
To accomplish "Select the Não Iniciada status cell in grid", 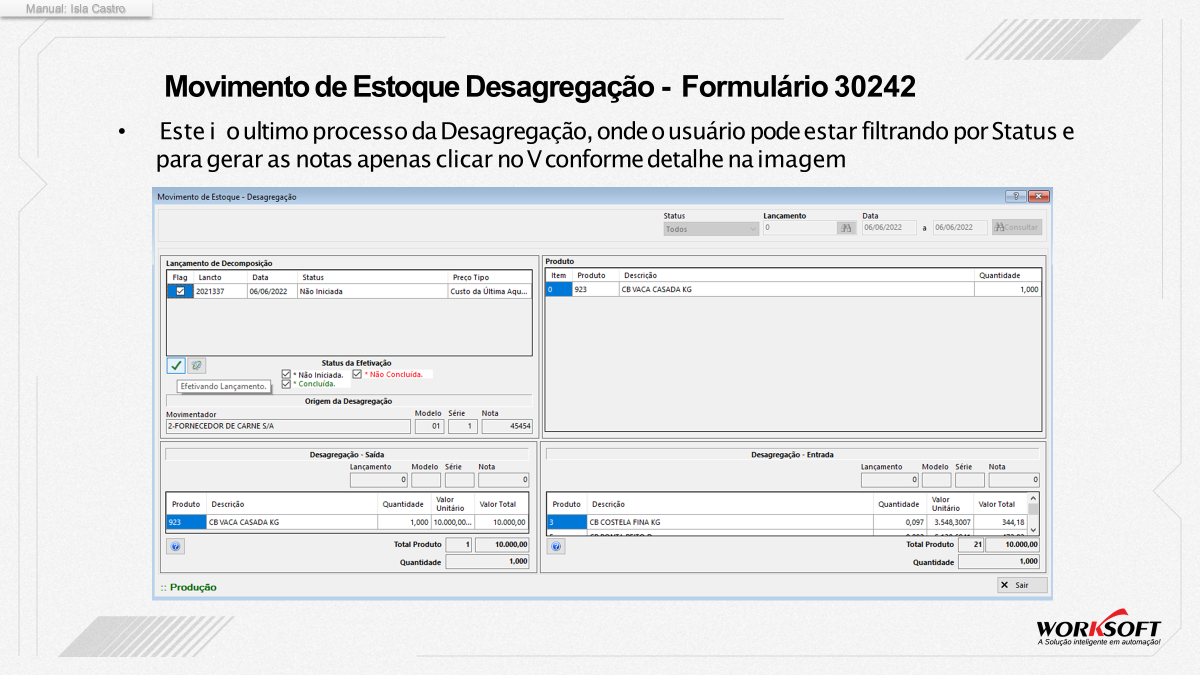I will [x=372, y=291].
